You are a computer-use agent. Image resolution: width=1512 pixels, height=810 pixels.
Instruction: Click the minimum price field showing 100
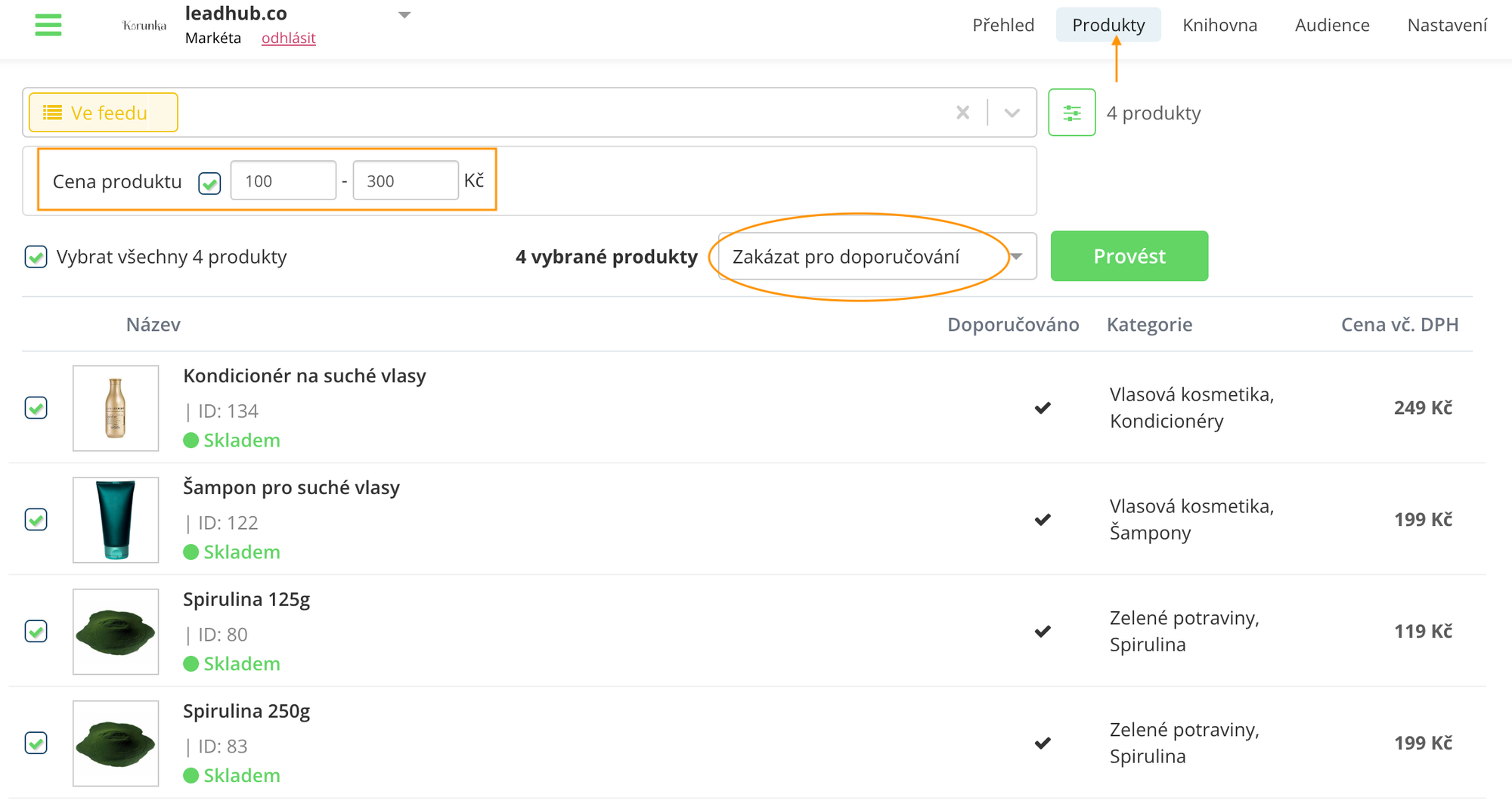pyautogui.click(x=283, y=181)
